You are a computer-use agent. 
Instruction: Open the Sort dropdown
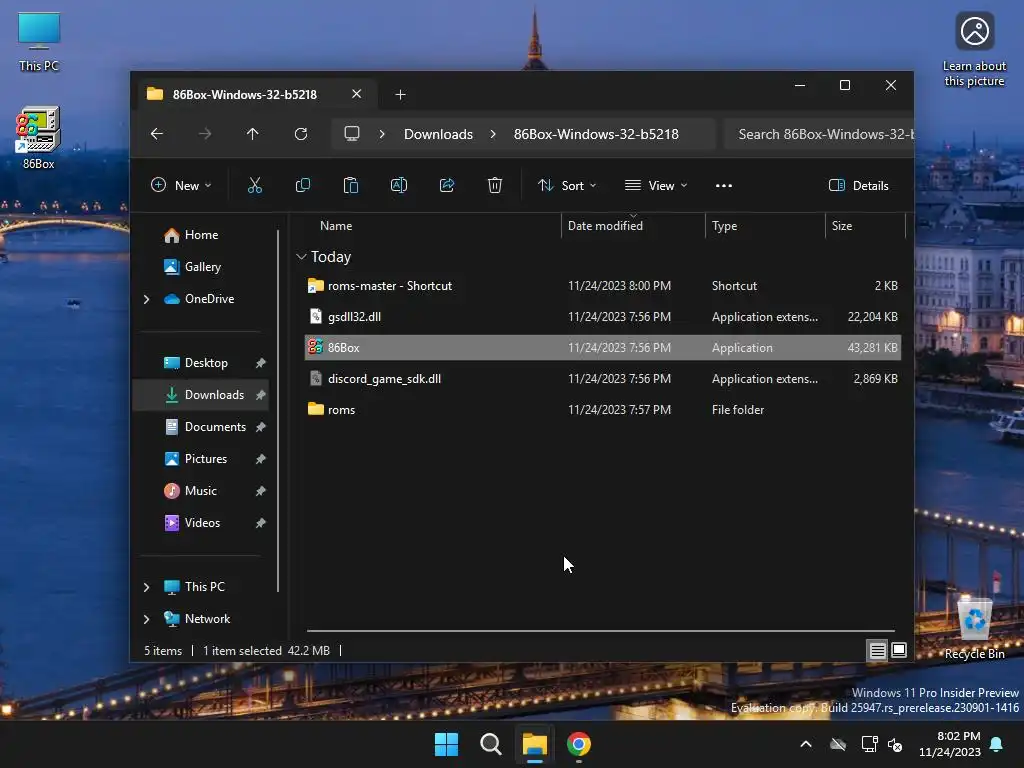567,185
